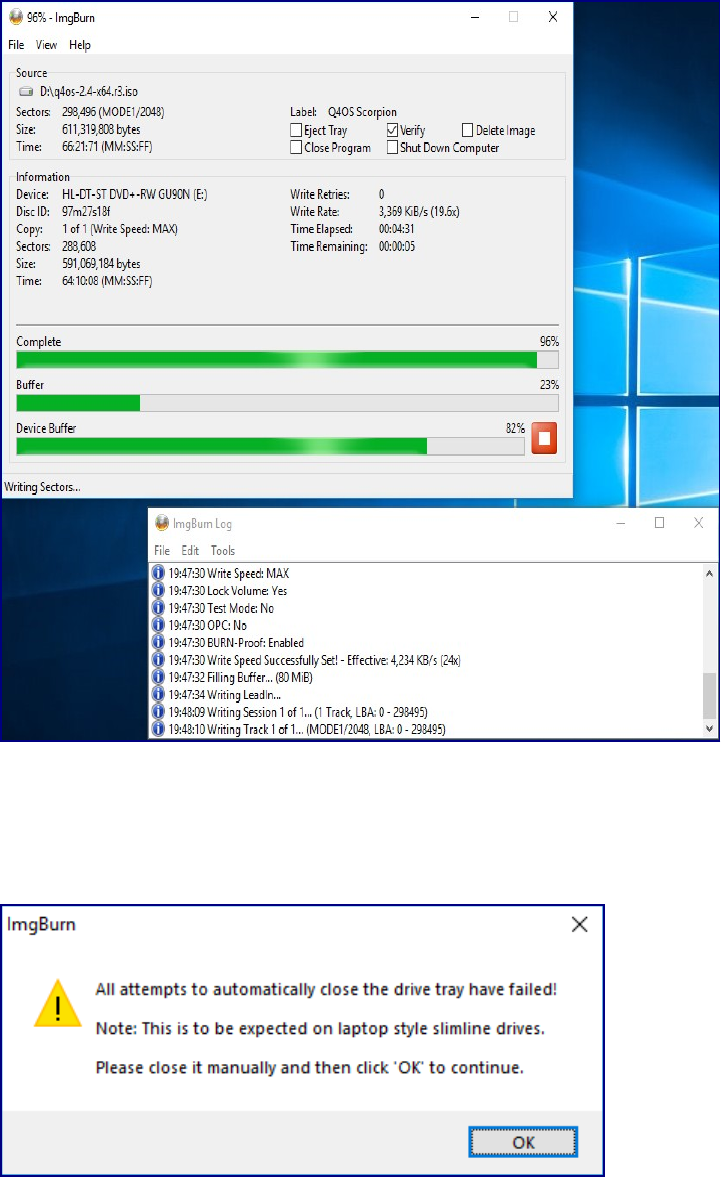Maximize the ImgBurn Log window

(659, 522)
